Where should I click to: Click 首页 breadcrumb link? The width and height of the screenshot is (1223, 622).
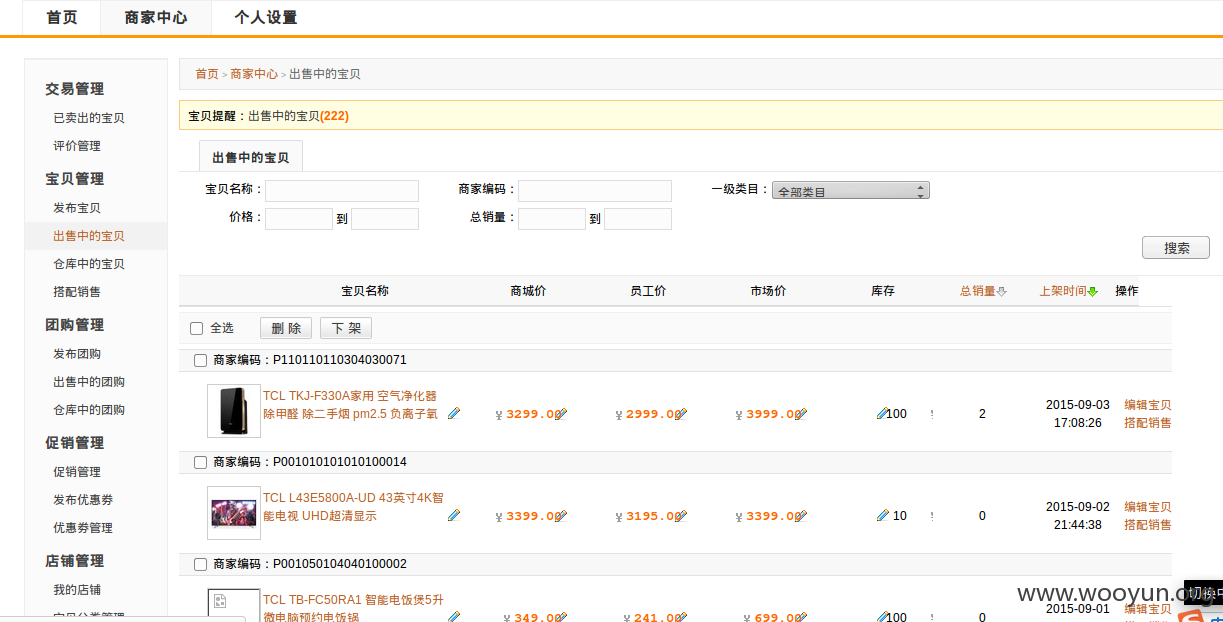(207, 74)
